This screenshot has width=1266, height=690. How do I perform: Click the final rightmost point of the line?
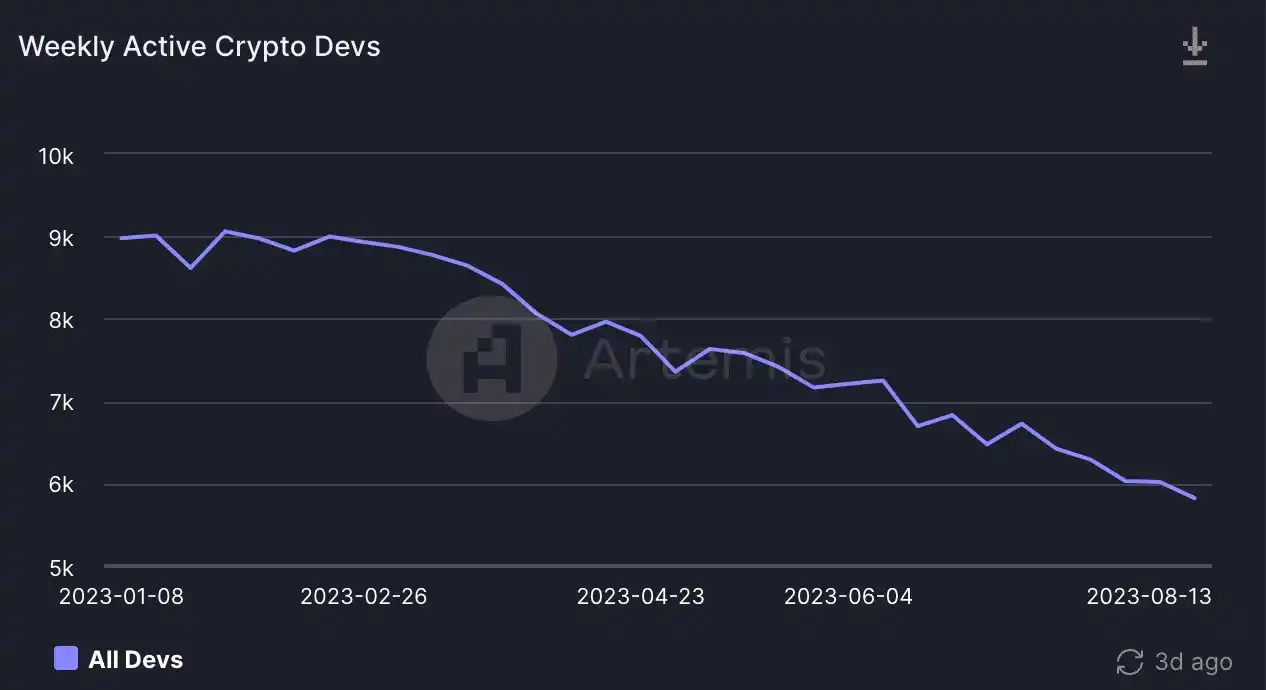[x=1194, y=497]
